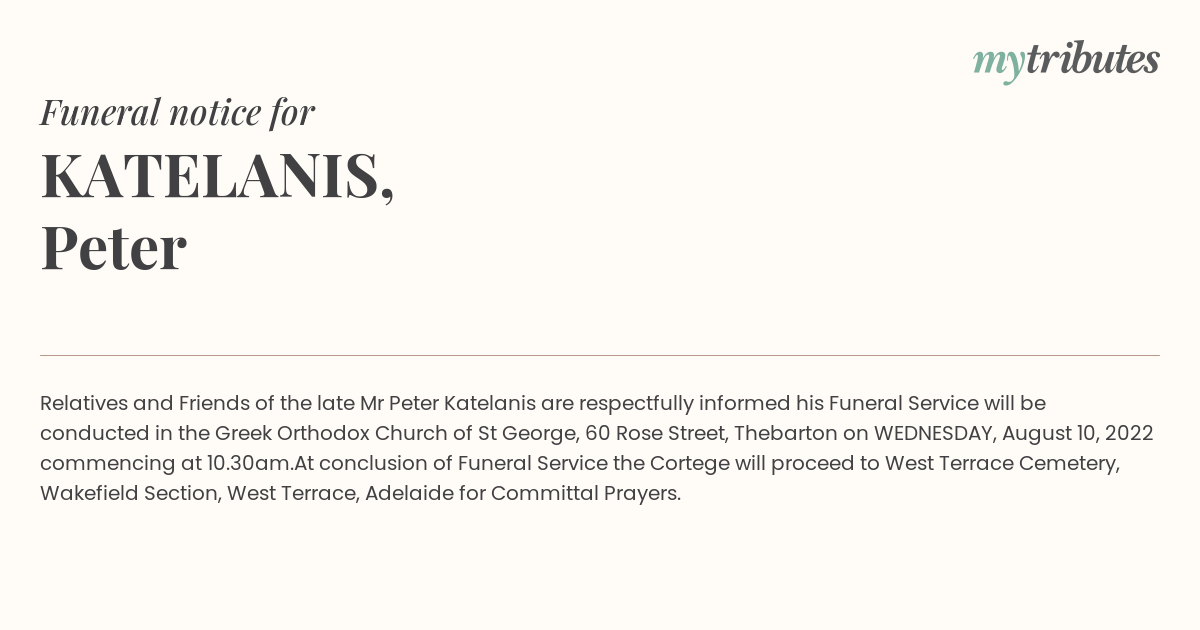Click the horizontal divider line
Screen dimensions: 1200x630
(x=600, y=355)
